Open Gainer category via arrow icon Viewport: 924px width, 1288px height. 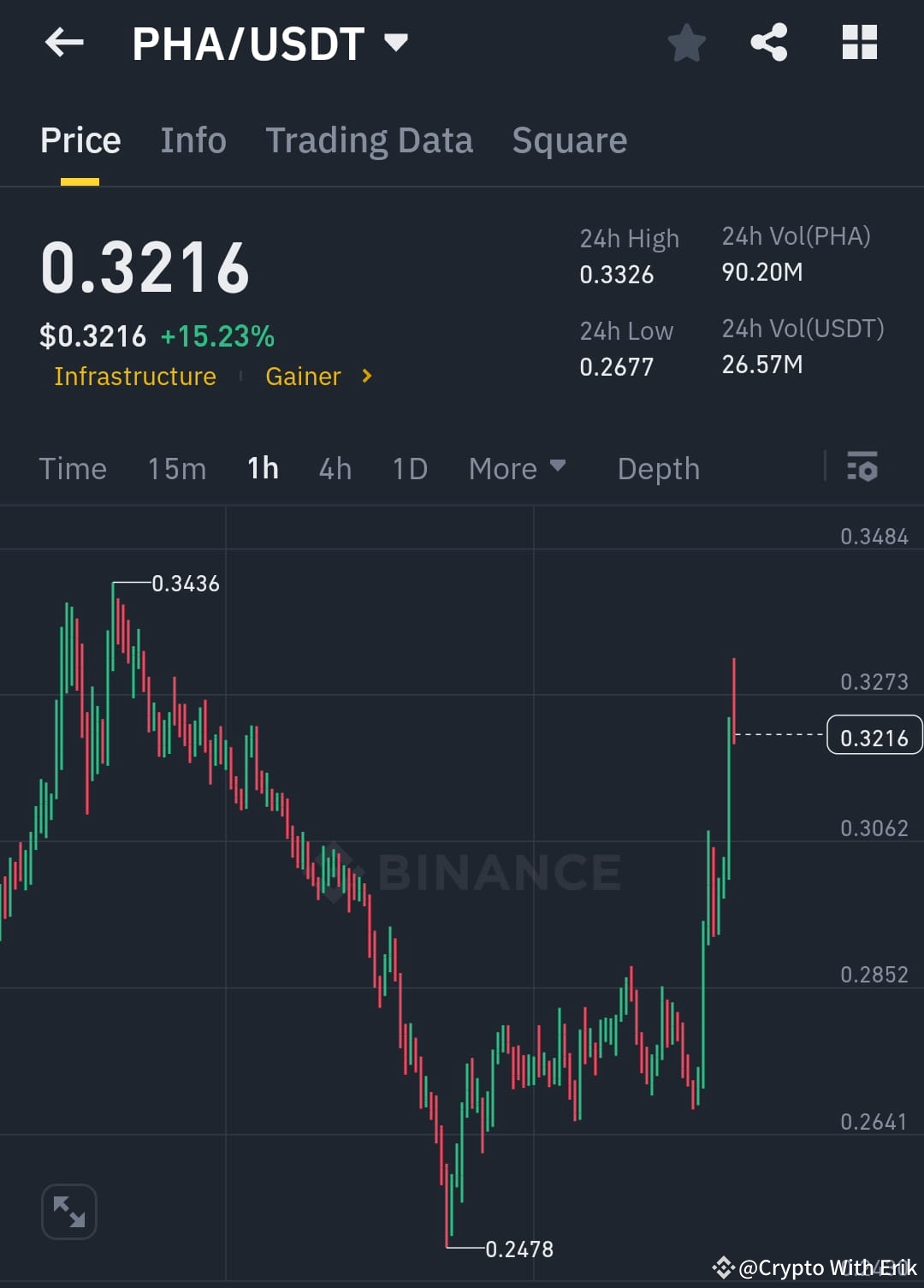(365, 376)
